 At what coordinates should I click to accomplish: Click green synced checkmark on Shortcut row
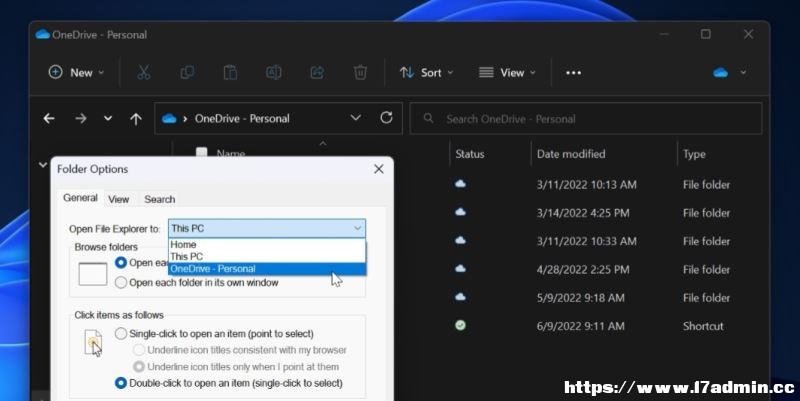[x=460, y=325]
